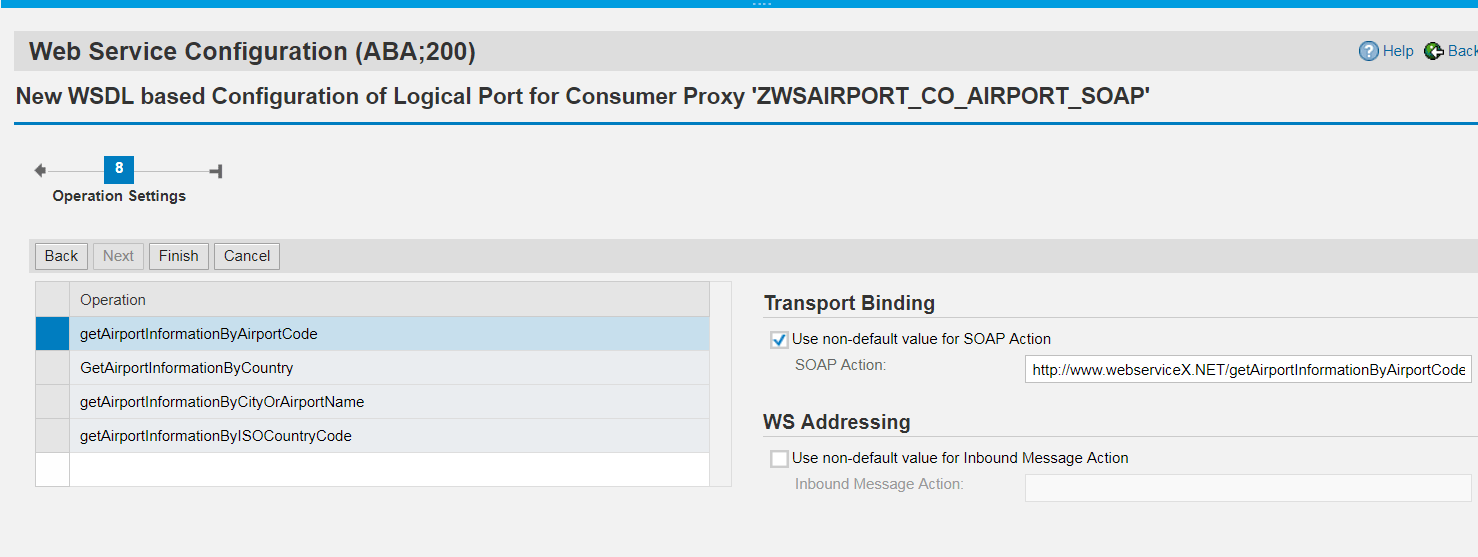Click row selector for GetAirportInformationByCountry
This screenshot has width=1478, height=557.
52,368
